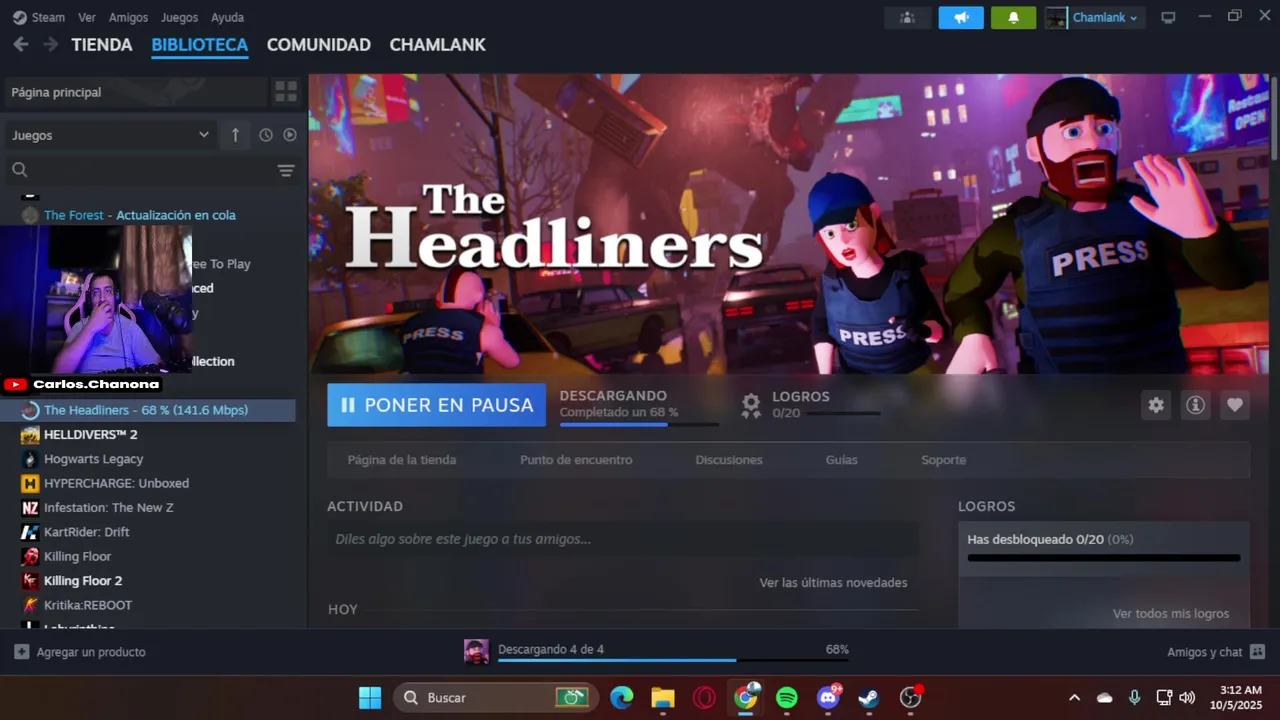This screenshot has width=1280, height=720.
Task: Open Punto de encuentro link
Action: (x=576, y=460)
